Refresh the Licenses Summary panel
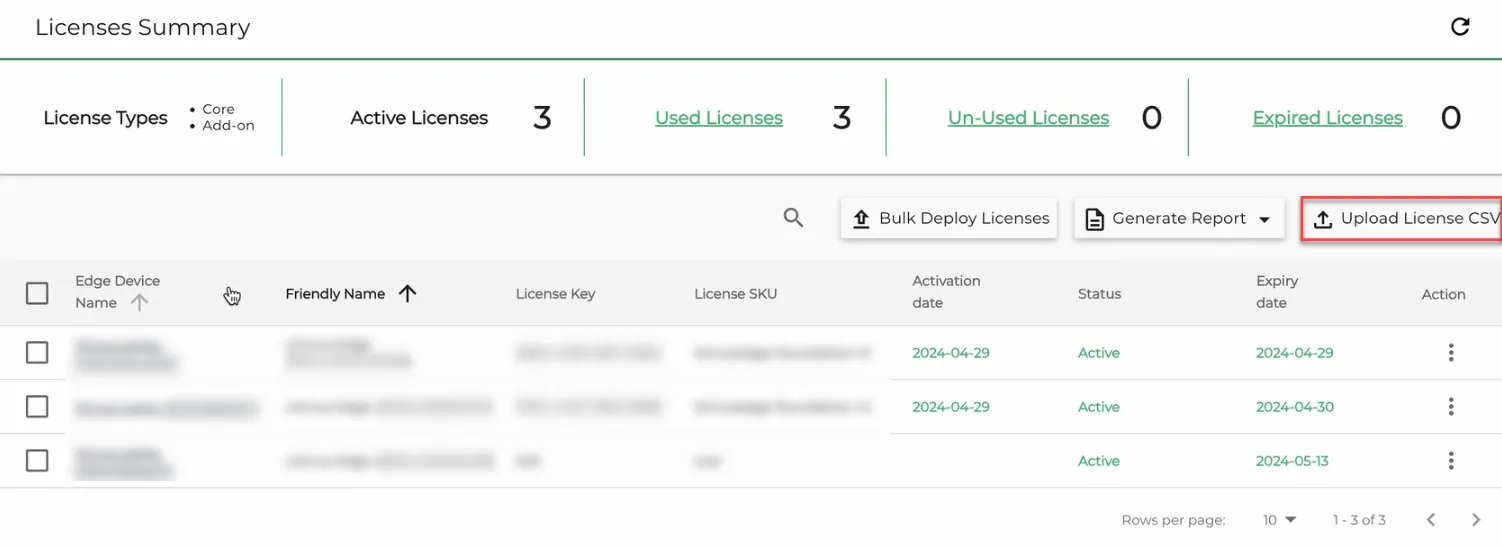This screenshot has width=1502, height=548. (x=1460, y=27)
